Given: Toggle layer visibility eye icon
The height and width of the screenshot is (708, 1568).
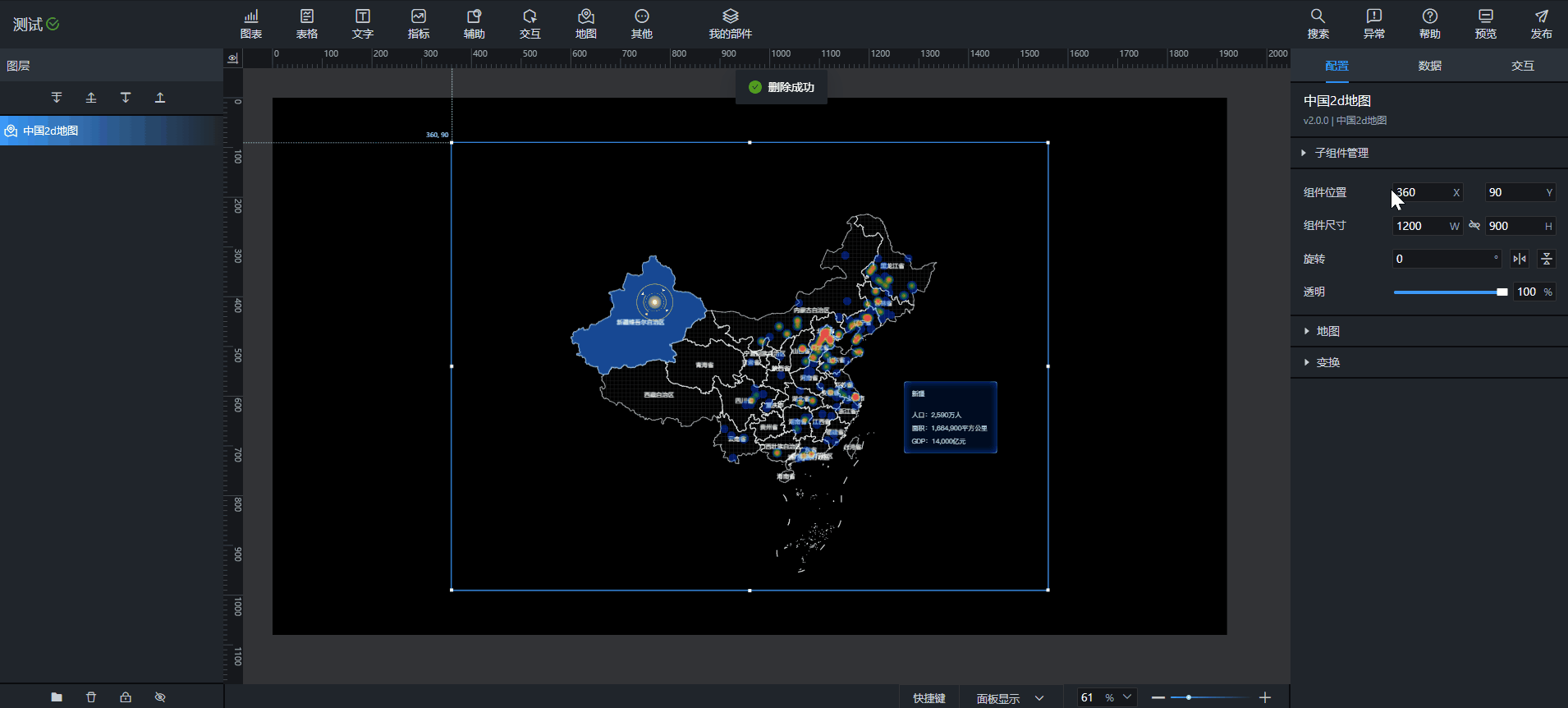Looking at the screenshot, I should (160, 697).
